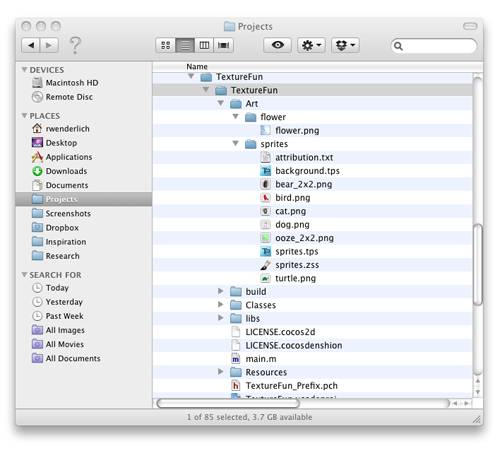Collapse the DEVICES sidebar section
Screen dimensions: 500x451
click(x=24, y=69)
